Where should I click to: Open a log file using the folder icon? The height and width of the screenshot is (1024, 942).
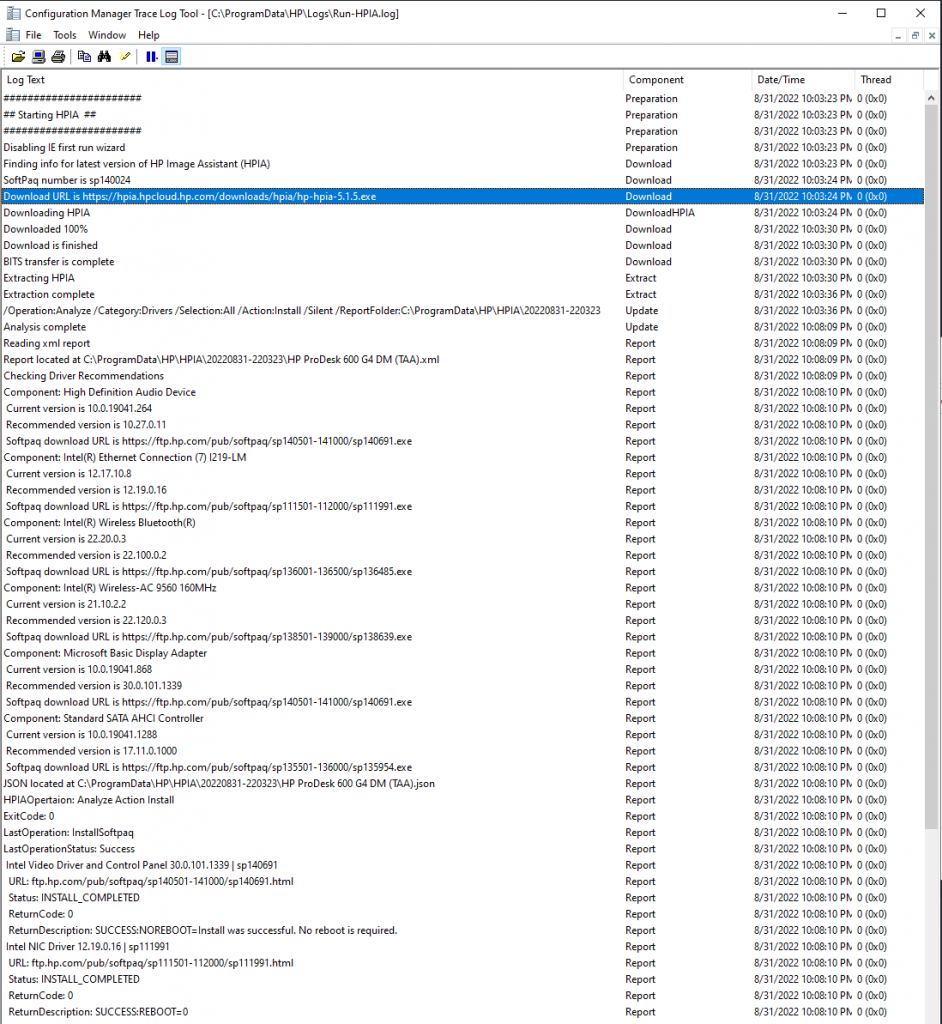(x=18, y=57)
